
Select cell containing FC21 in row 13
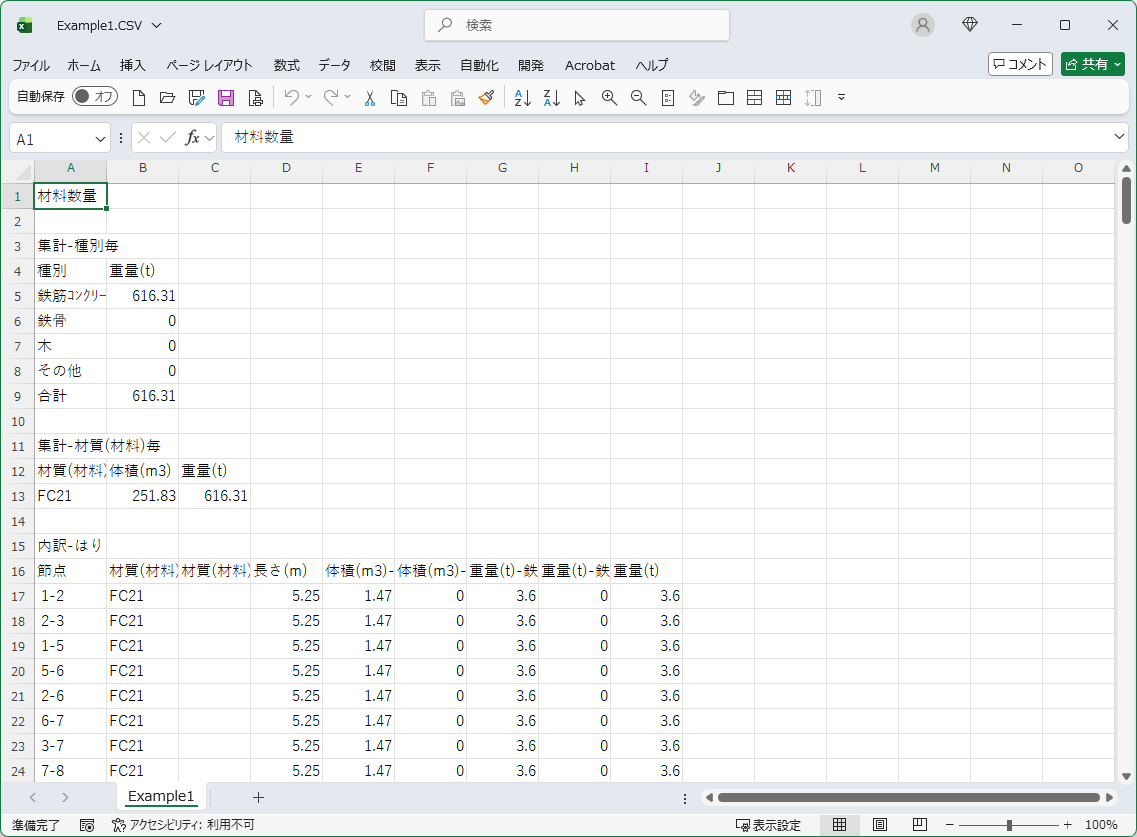[x=70, y=496]
